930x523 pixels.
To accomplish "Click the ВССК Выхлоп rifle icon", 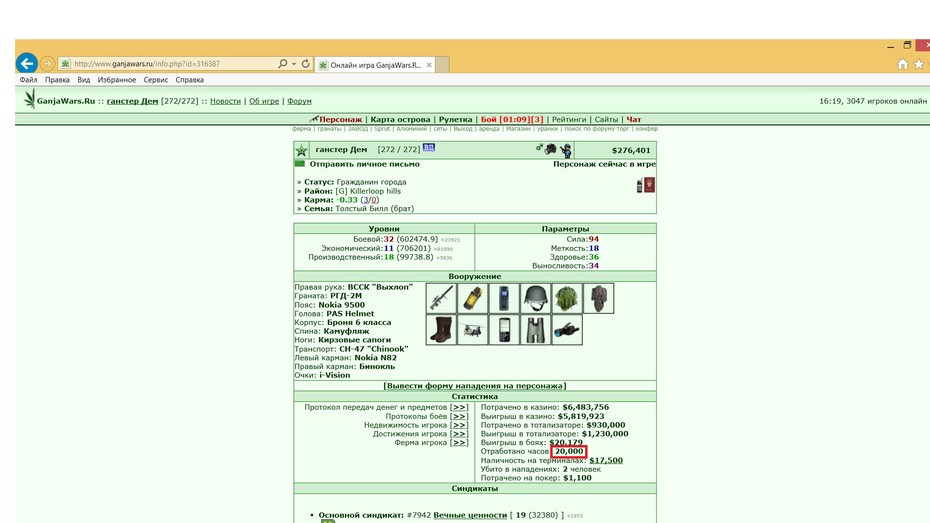I will pos(441,298).
